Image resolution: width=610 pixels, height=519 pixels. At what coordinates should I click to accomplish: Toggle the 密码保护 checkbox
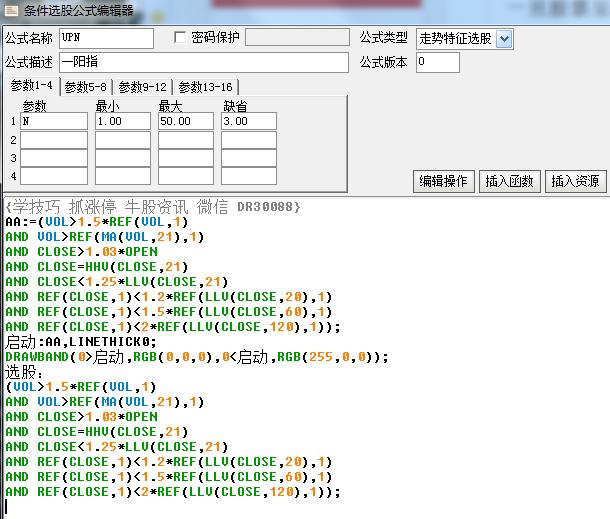pos(179,37)
